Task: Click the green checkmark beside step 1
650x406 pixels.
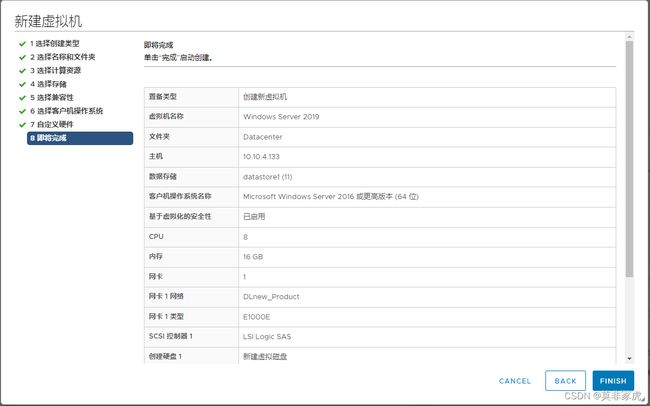Action: [22, 44]
